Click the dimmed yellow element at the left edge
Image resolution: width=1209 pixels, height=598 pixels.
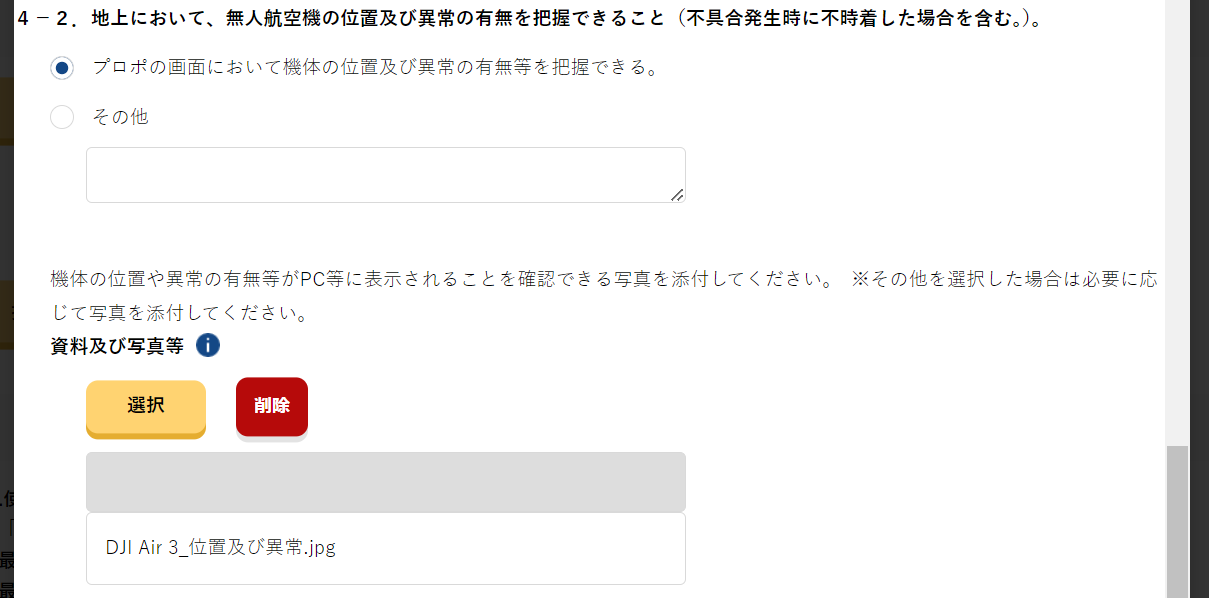click(6, 112)
